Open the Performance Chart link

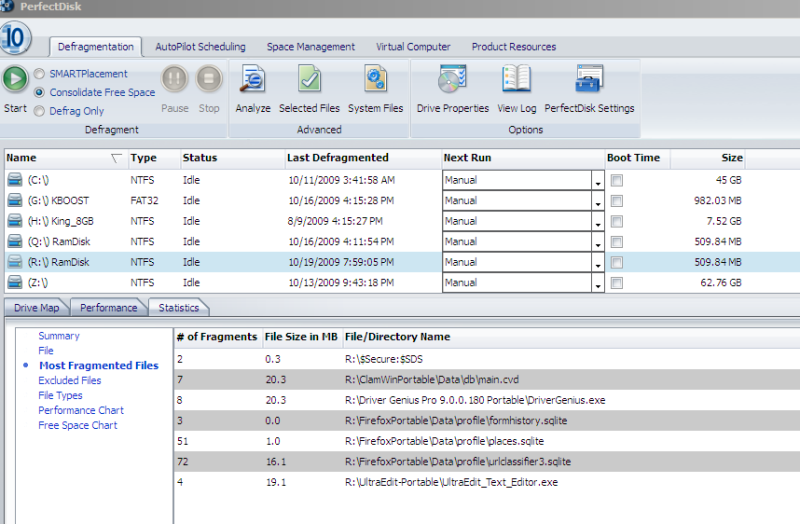point(81,410)
